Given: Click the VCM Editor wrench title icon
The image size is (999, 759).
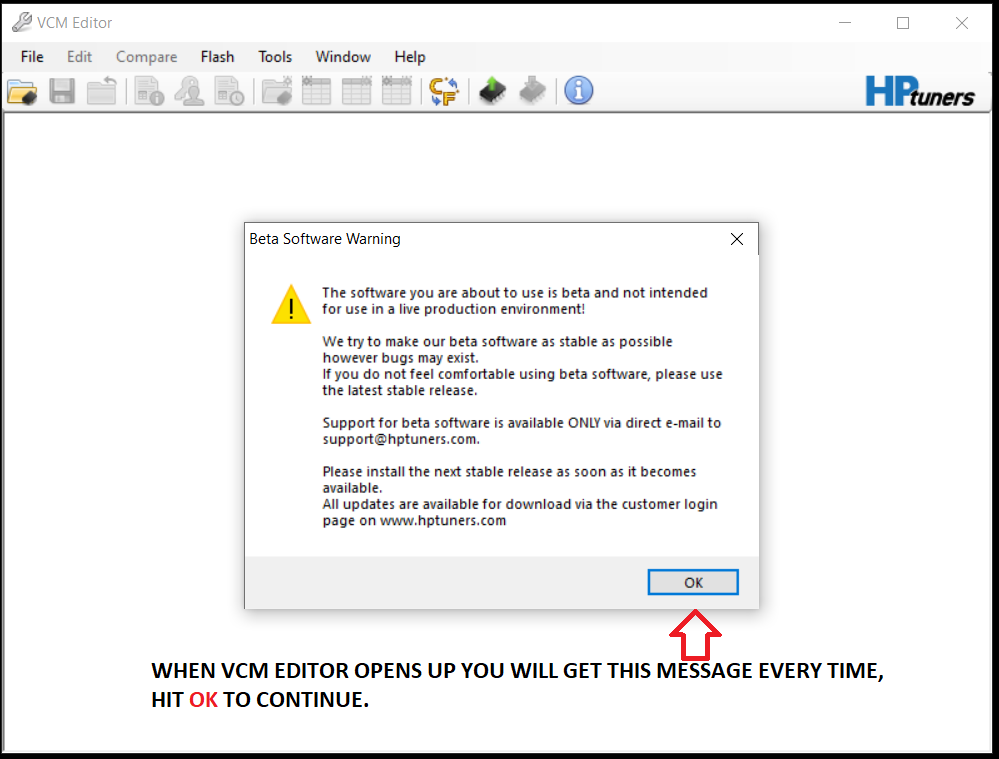Looking at the screenshot, I should (x=22, y=22).
